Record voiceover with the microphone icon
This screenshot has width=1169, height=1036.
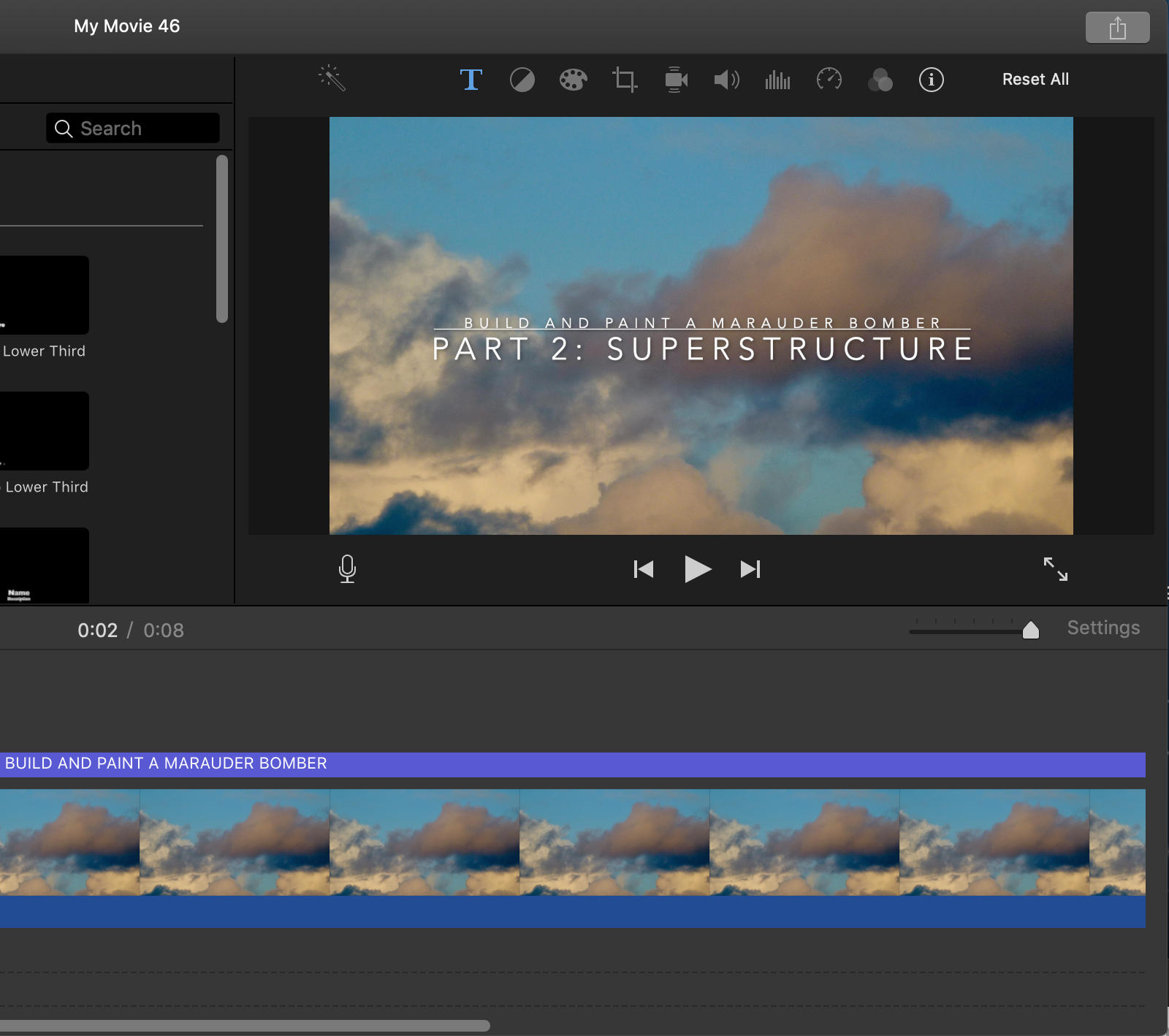(x=348, y=569)
